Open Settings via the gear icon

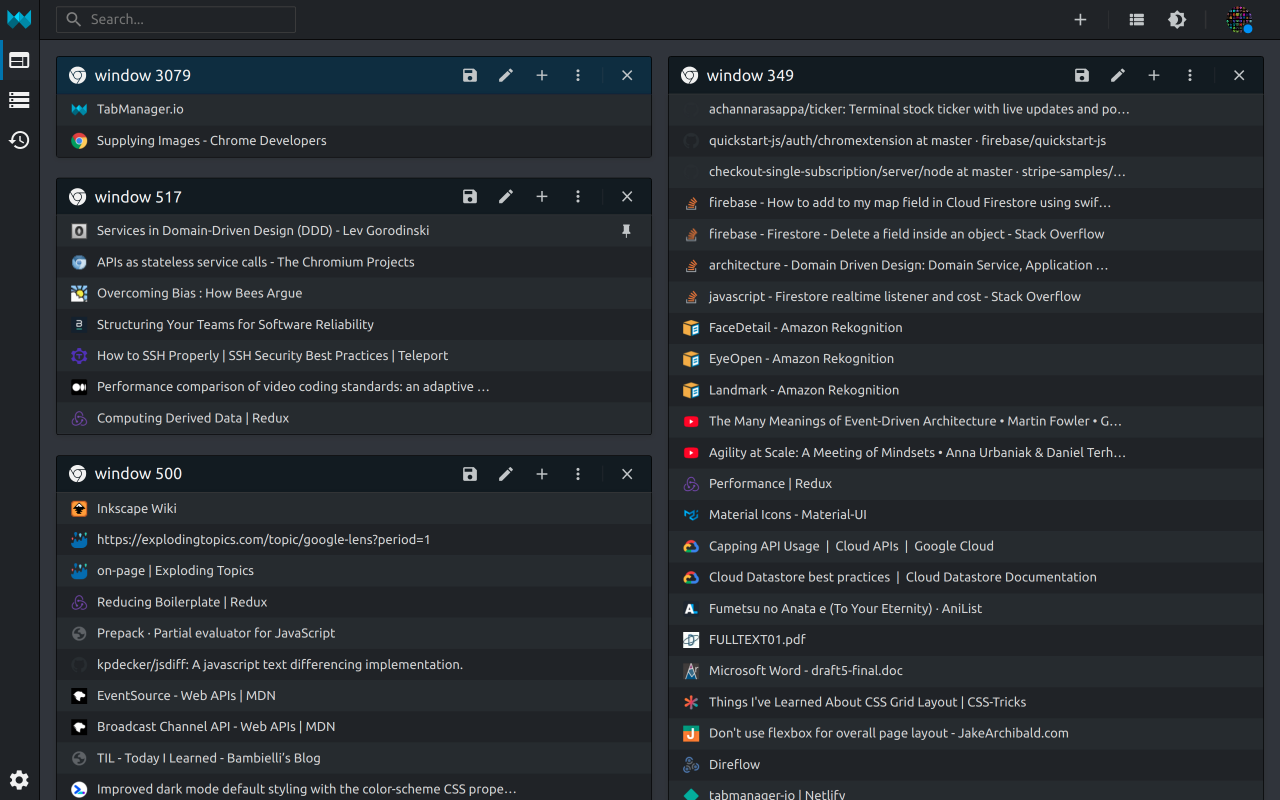point(20,780)
